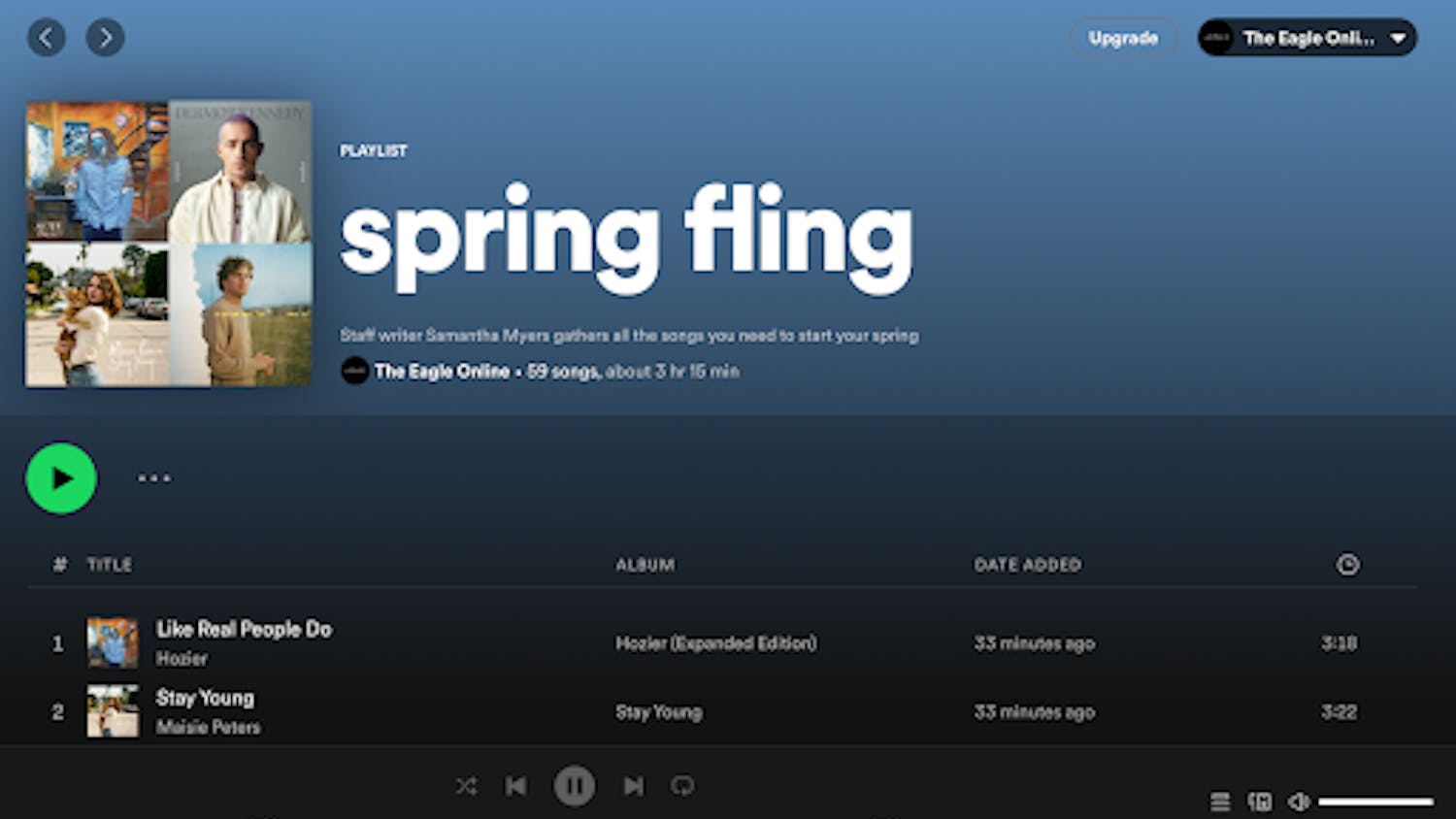Open The Eagle Online profile link

pyautogui.click(x=442, y=372)
